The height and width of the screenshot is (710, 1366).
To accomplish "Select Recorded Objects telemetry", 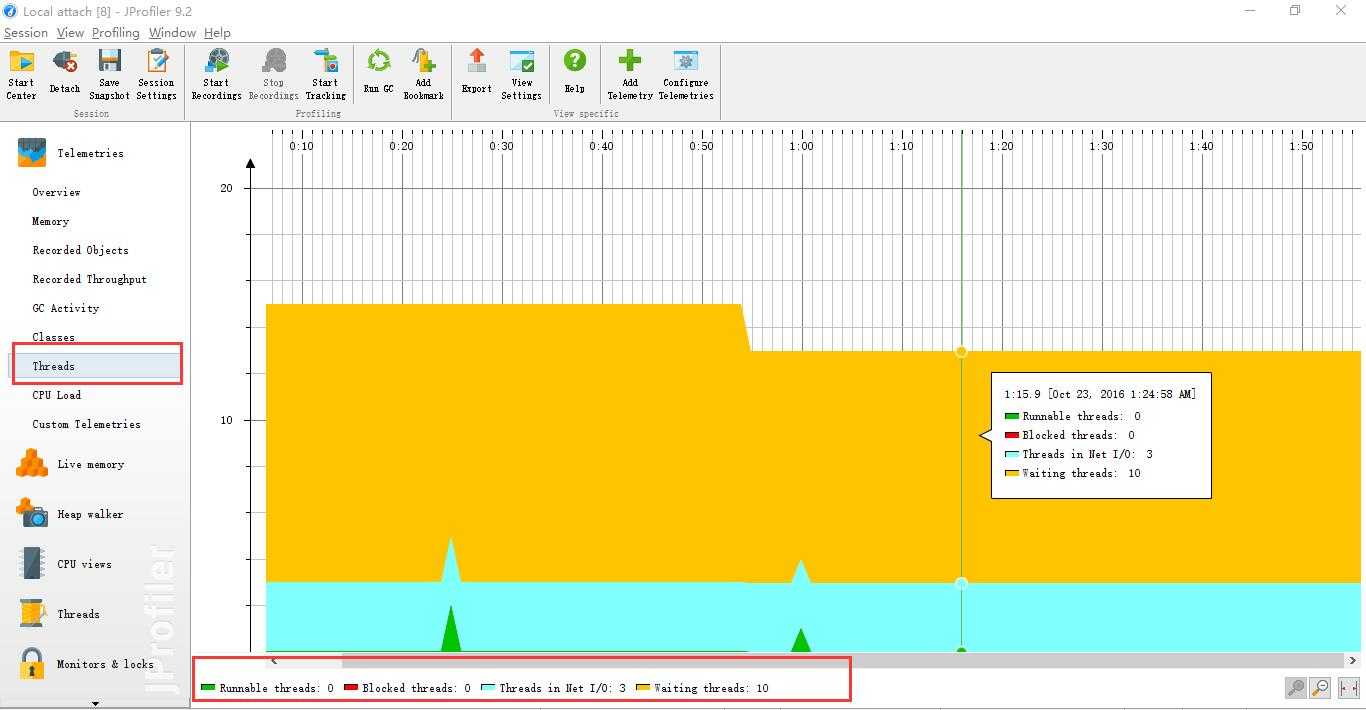I will pos(80,250).
